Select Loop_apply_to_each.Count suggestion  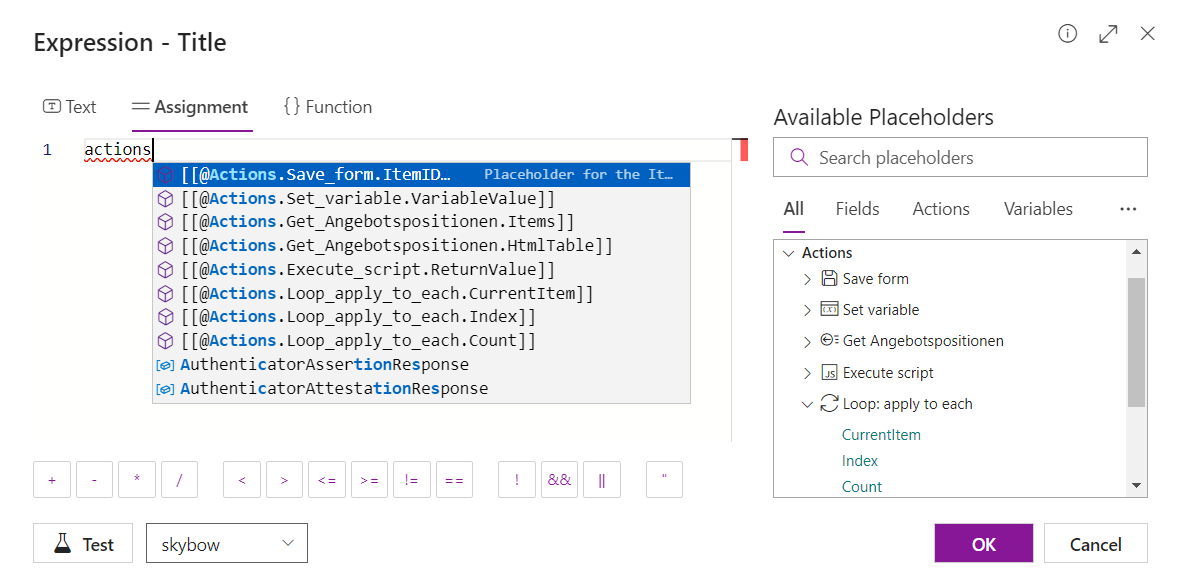(x=421, y=341)
